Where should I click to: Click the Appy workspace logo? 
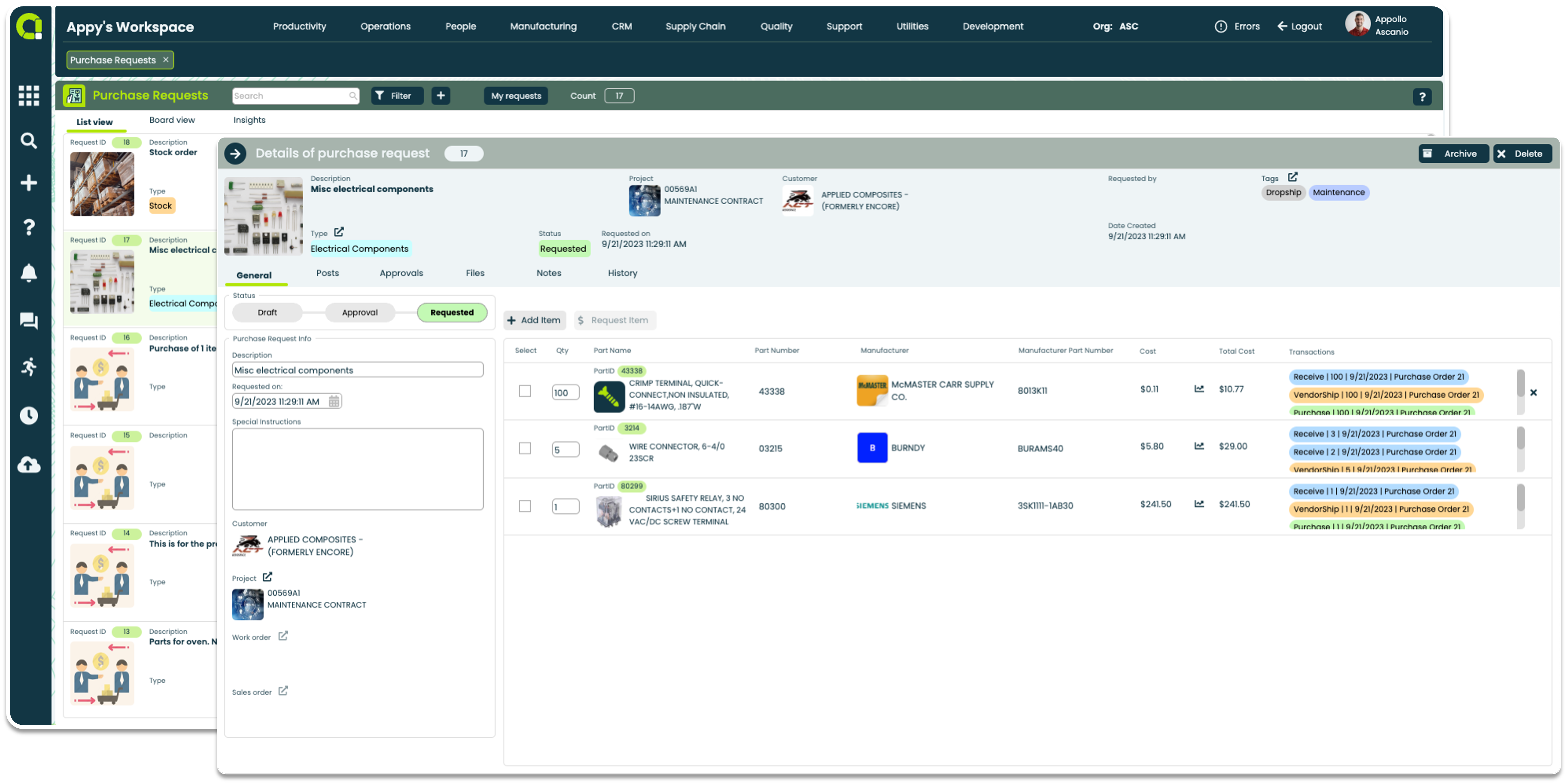pyautogui.click(x=29, y=26)
